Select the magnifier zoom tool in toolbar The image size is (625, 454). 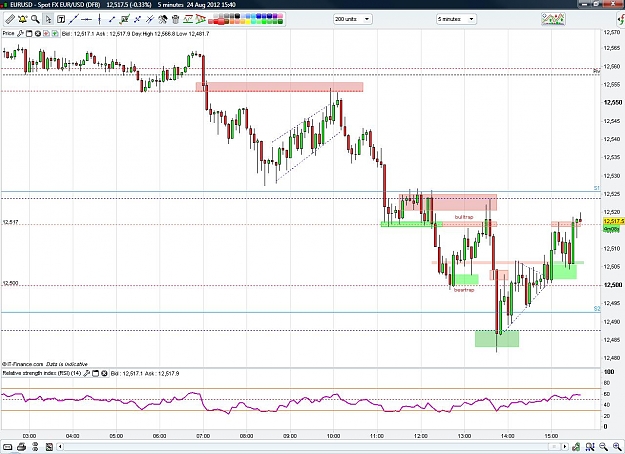35,19
